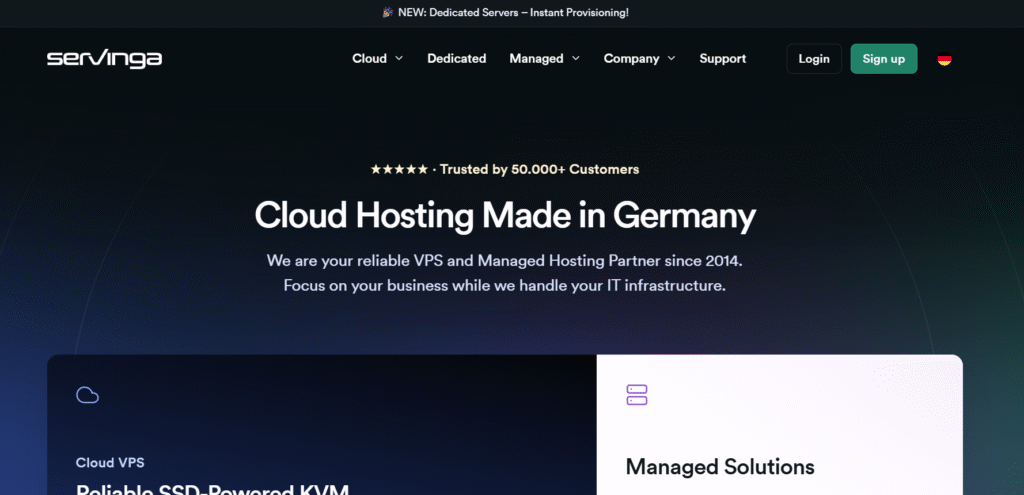
Task: Go to the Dedicated page
Action: click(456, 59)
